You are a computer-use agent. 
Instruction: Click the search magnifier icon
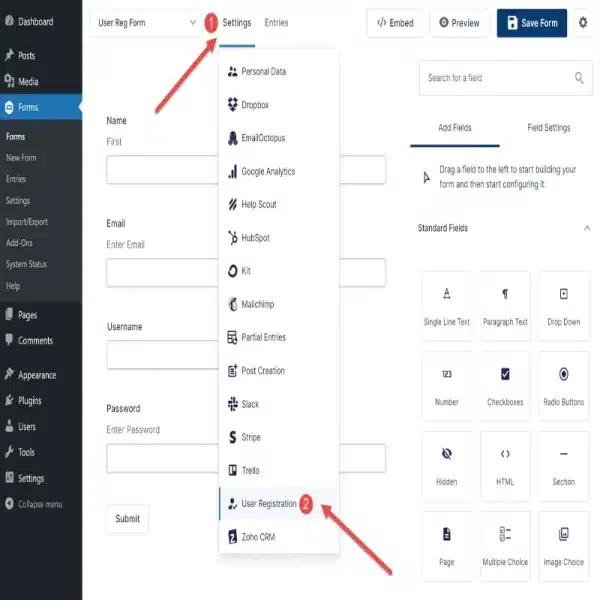coord(579,78)
